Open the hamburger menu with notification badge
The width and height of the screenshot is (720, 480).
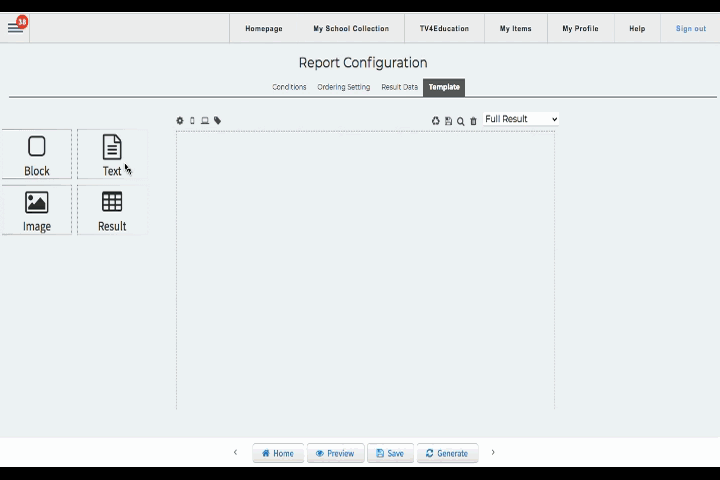click(15, 27)
